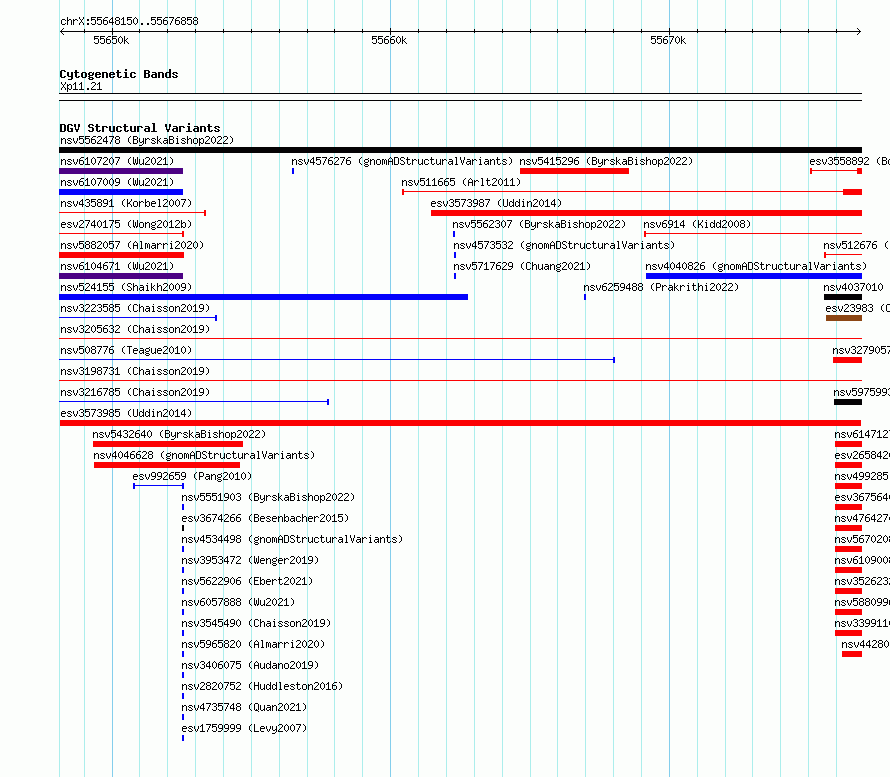Click nsv511665 (Arlt2011) label
This screenshot has height=777, width=890.
[461, 182]
